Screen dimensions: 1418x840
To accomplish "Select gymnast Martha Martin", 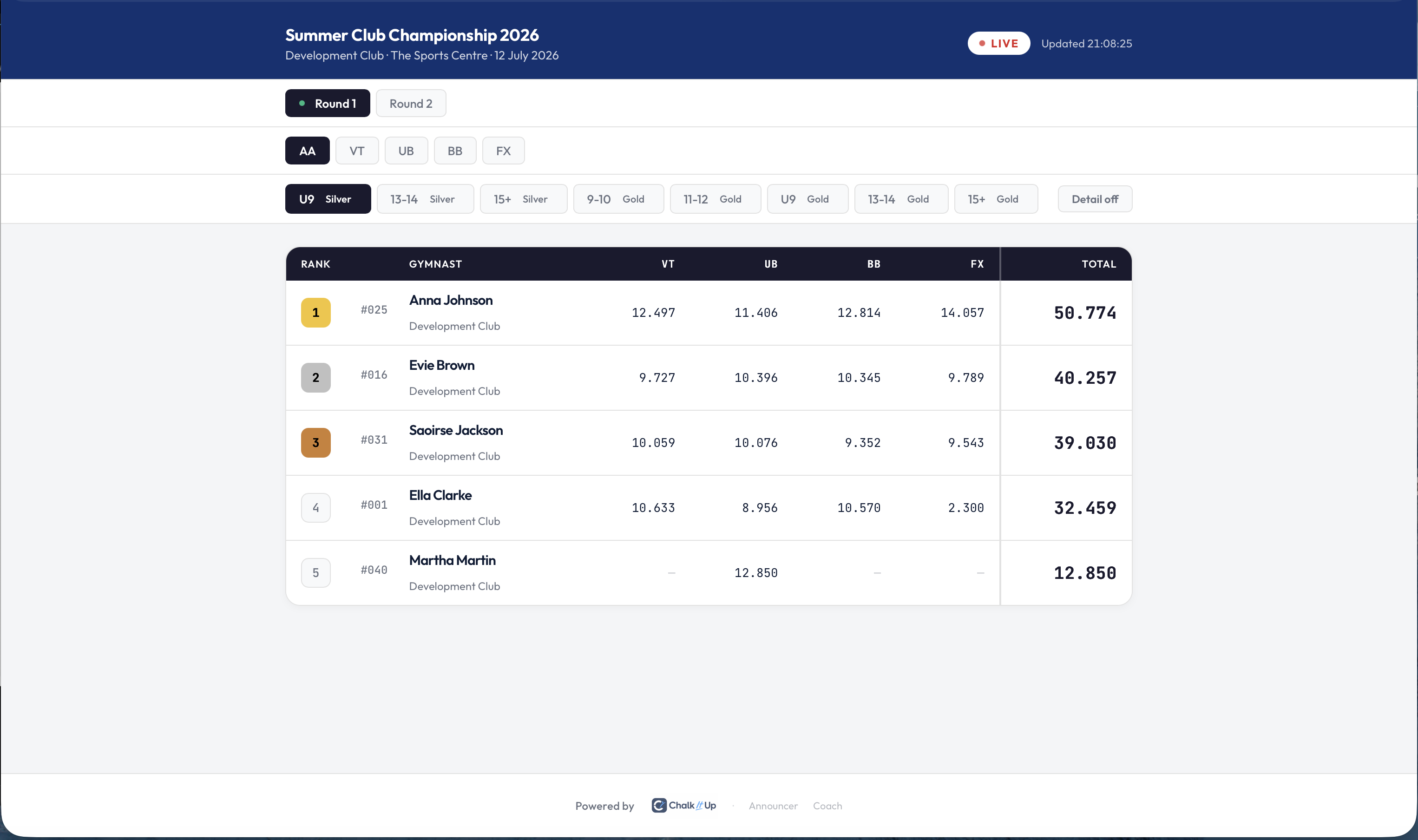I will coord(452,560).
